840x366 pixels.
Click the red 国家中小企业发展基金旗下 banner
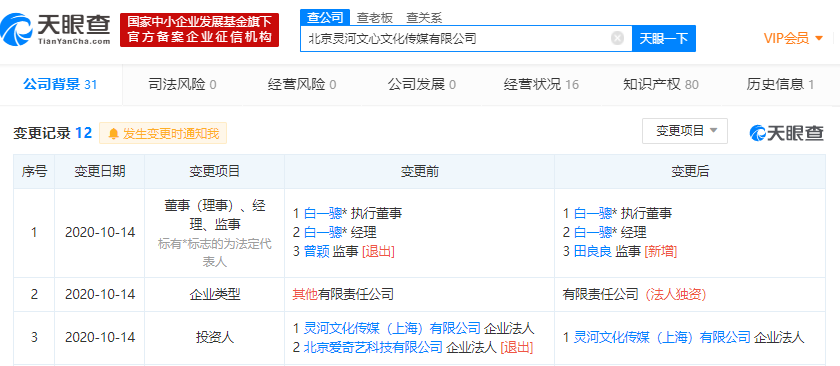(199, 30)
